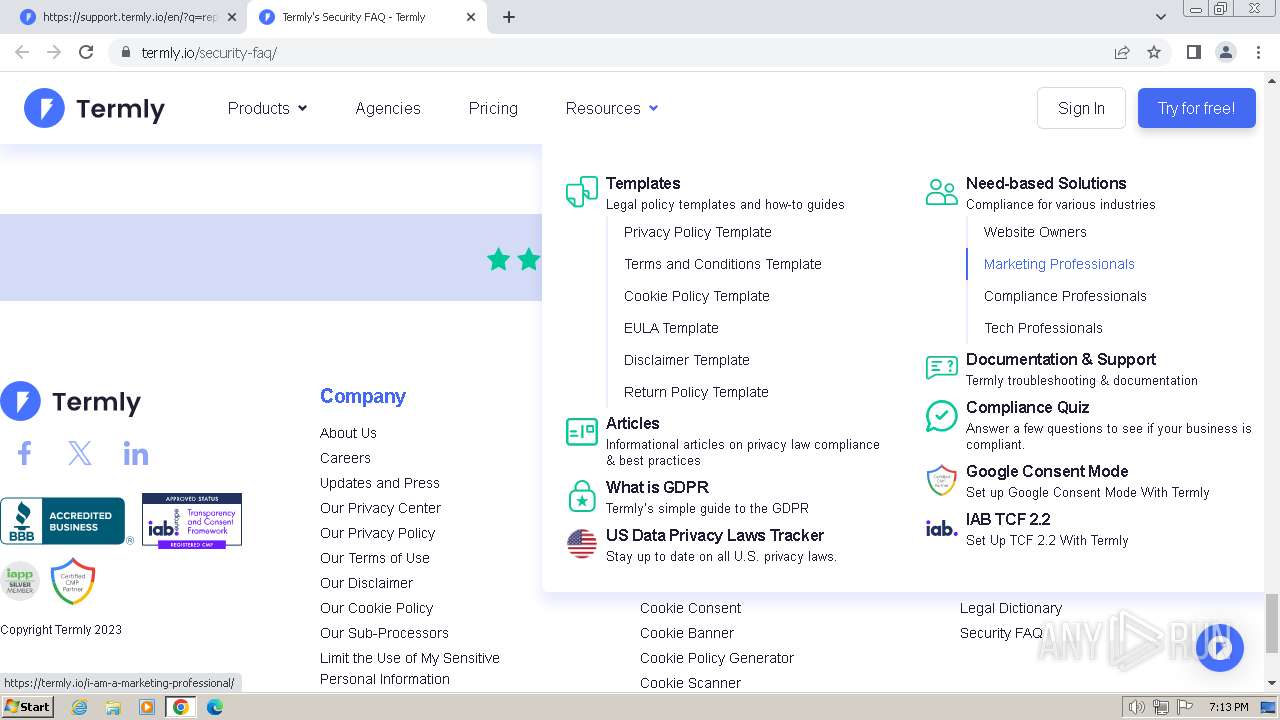Open the Cookie Policy Generator footer link
Screen dimensions: 1280x720
(717, 658)
